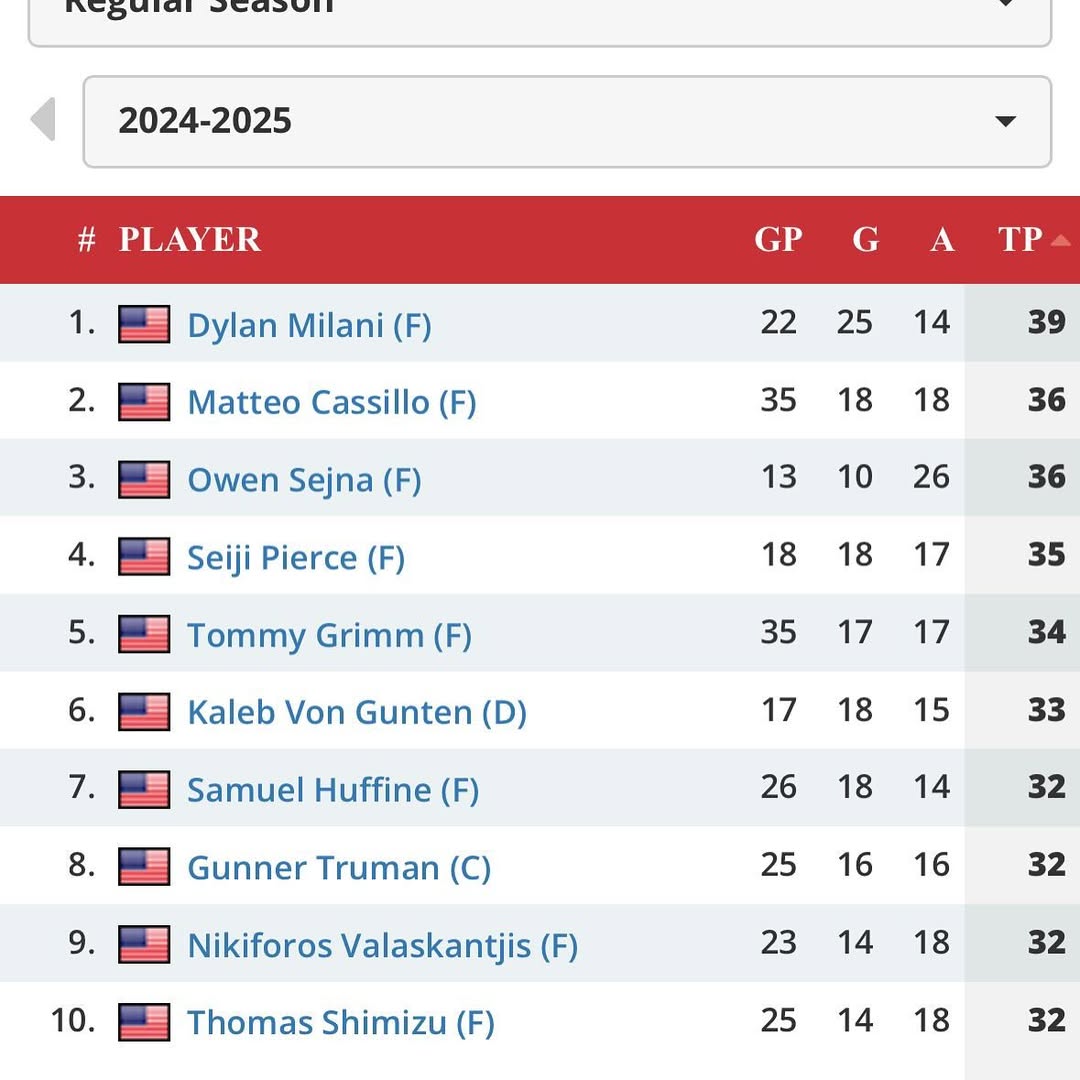Viewport: 1080px width, 1080px height.
Task: View Thomas Shimizu player page
Action: [340, 1022]
